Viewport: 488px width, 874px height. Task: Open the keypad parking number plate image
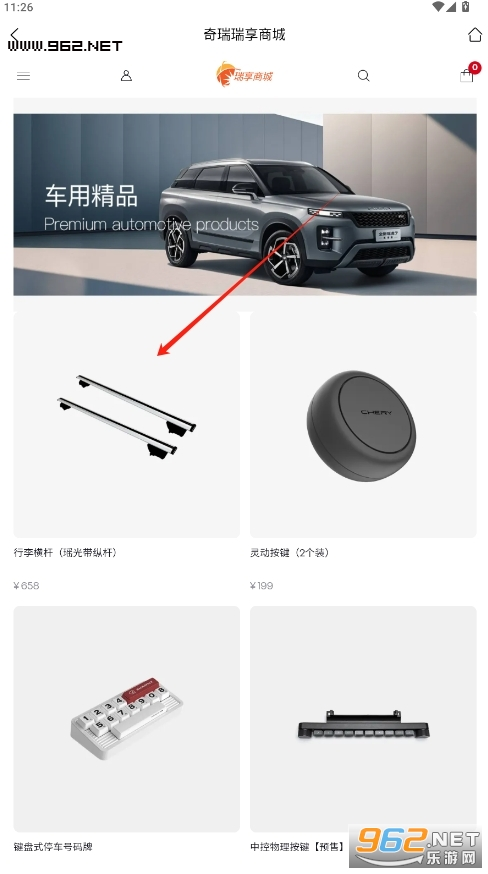(x=127, y=719)
